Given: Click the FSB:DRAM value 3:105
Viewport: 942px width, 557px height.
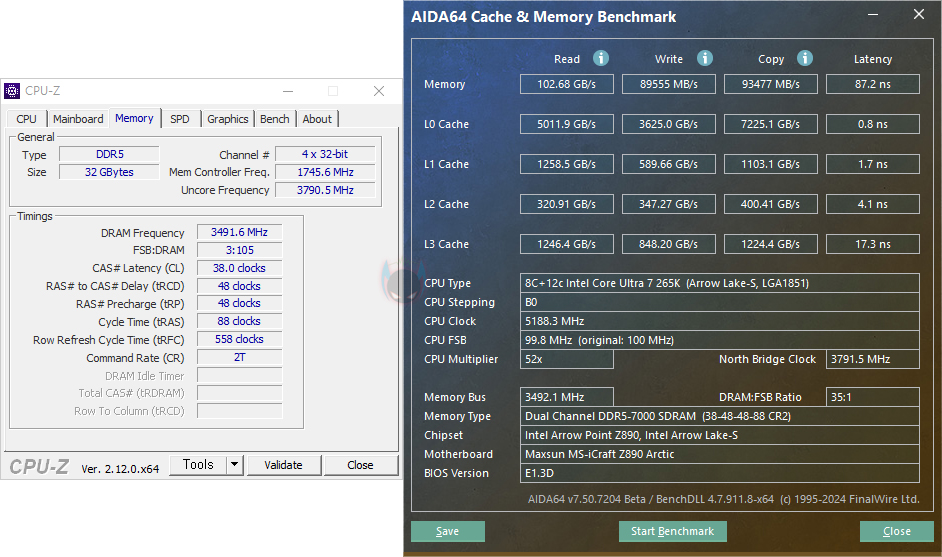Looking at the screenshot, I should point(239,251).
